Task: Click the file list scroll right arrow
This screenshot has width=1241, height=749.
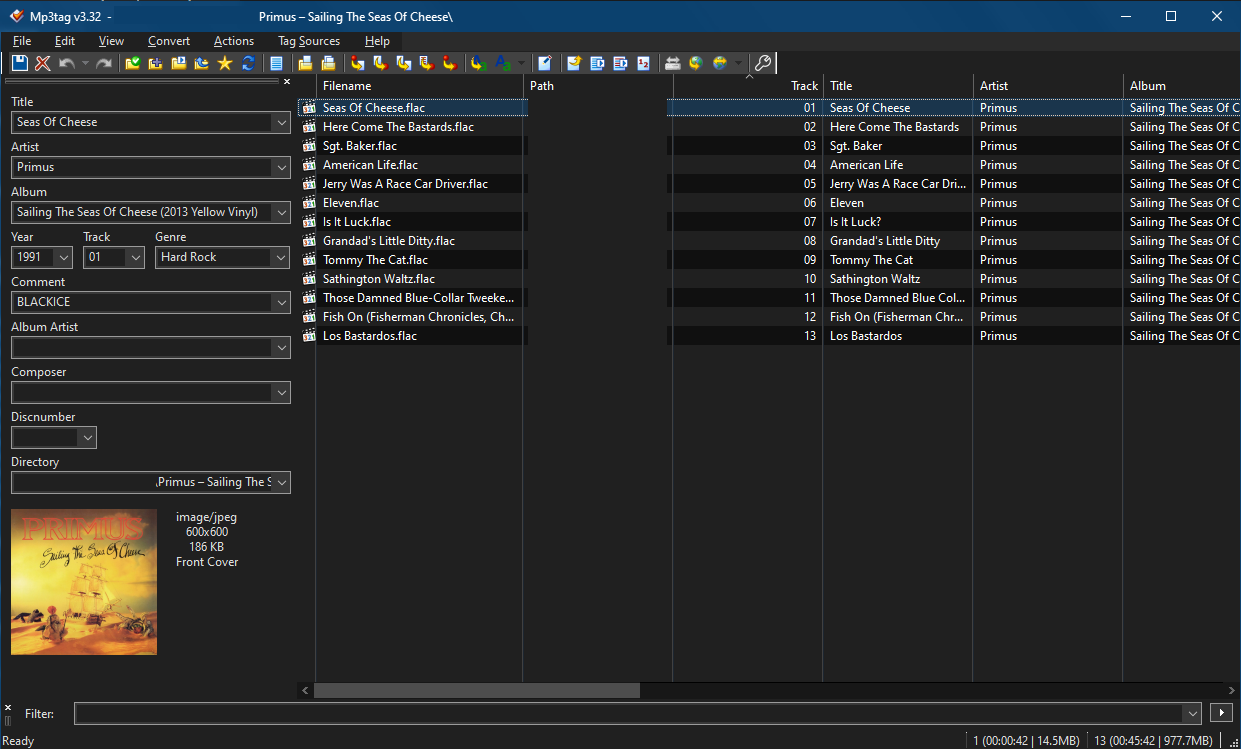Action: pos(1232,690)
